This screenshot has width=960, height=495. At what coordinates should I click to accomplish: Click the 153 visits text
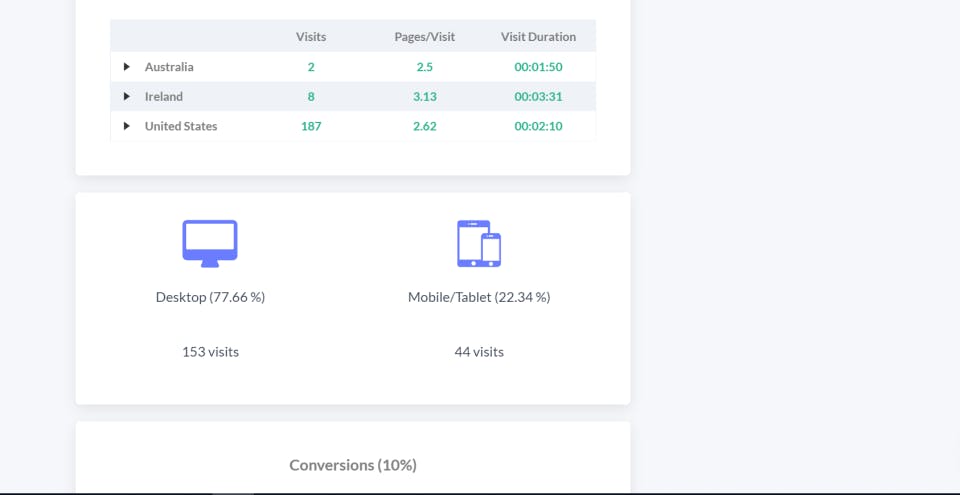pos(210,352)
